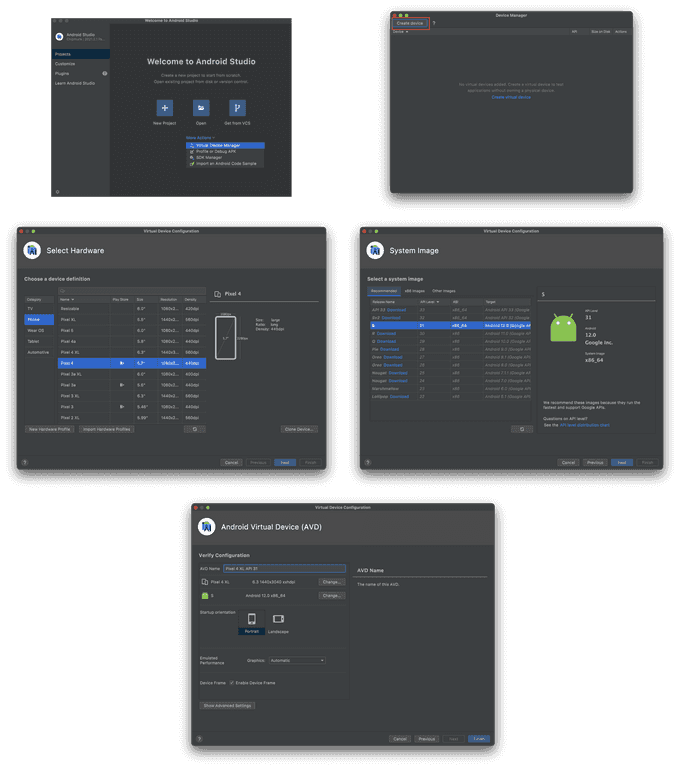
Task: Click Change button for Pixel 4 XL hardware
Action: (332, 582)
